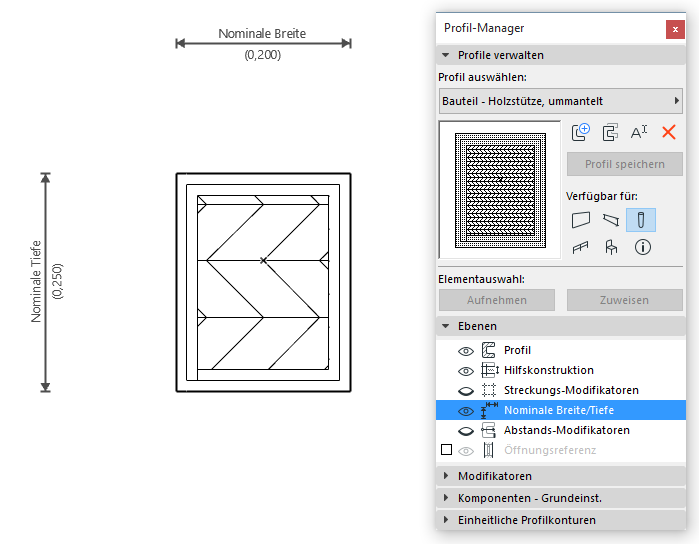The image size is (699, 544).
Task: Select the Nominale Breite/Tiefe layer row
Action: point(561,410)
